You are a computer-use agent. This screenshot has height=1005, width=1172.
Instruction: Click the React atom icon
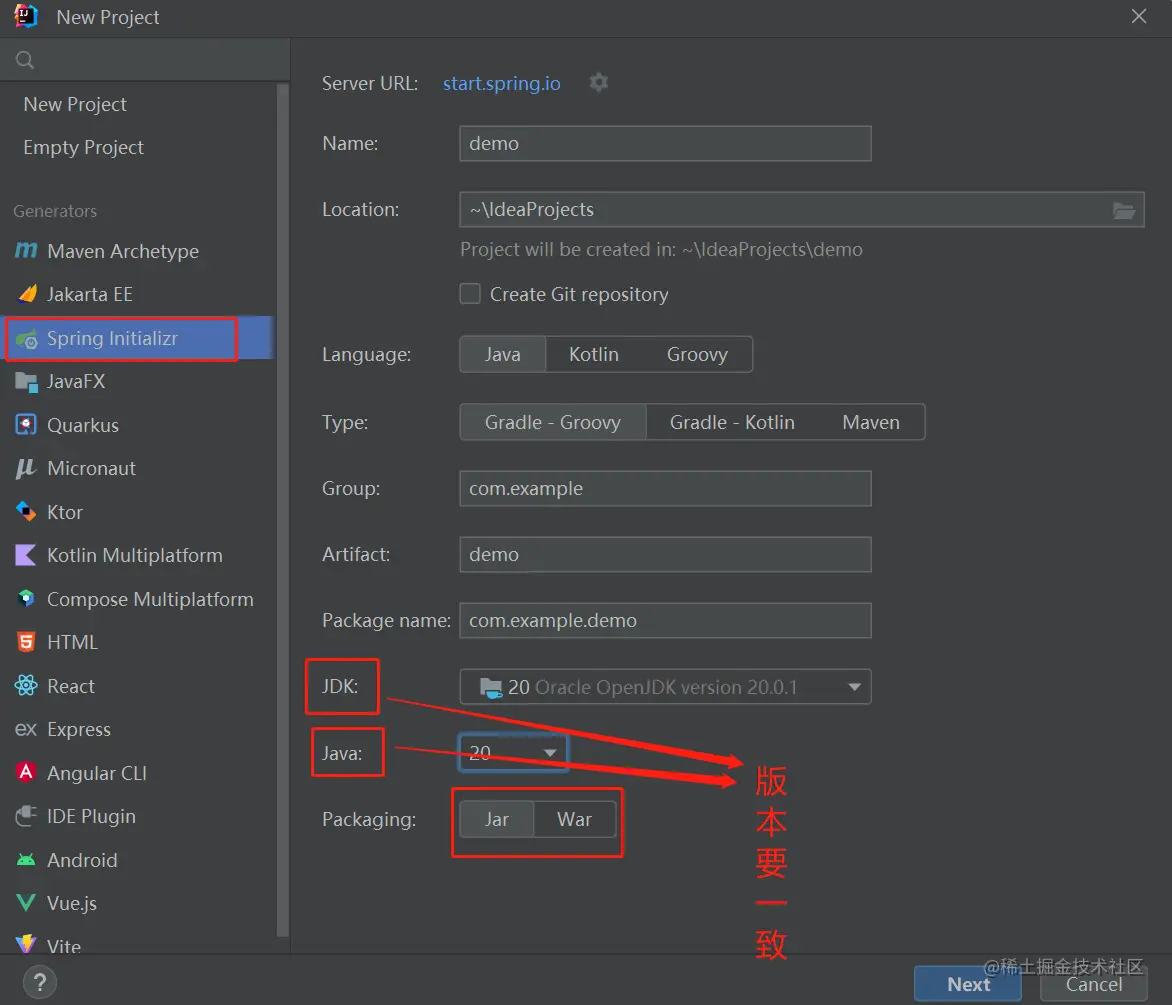(26, 685)
